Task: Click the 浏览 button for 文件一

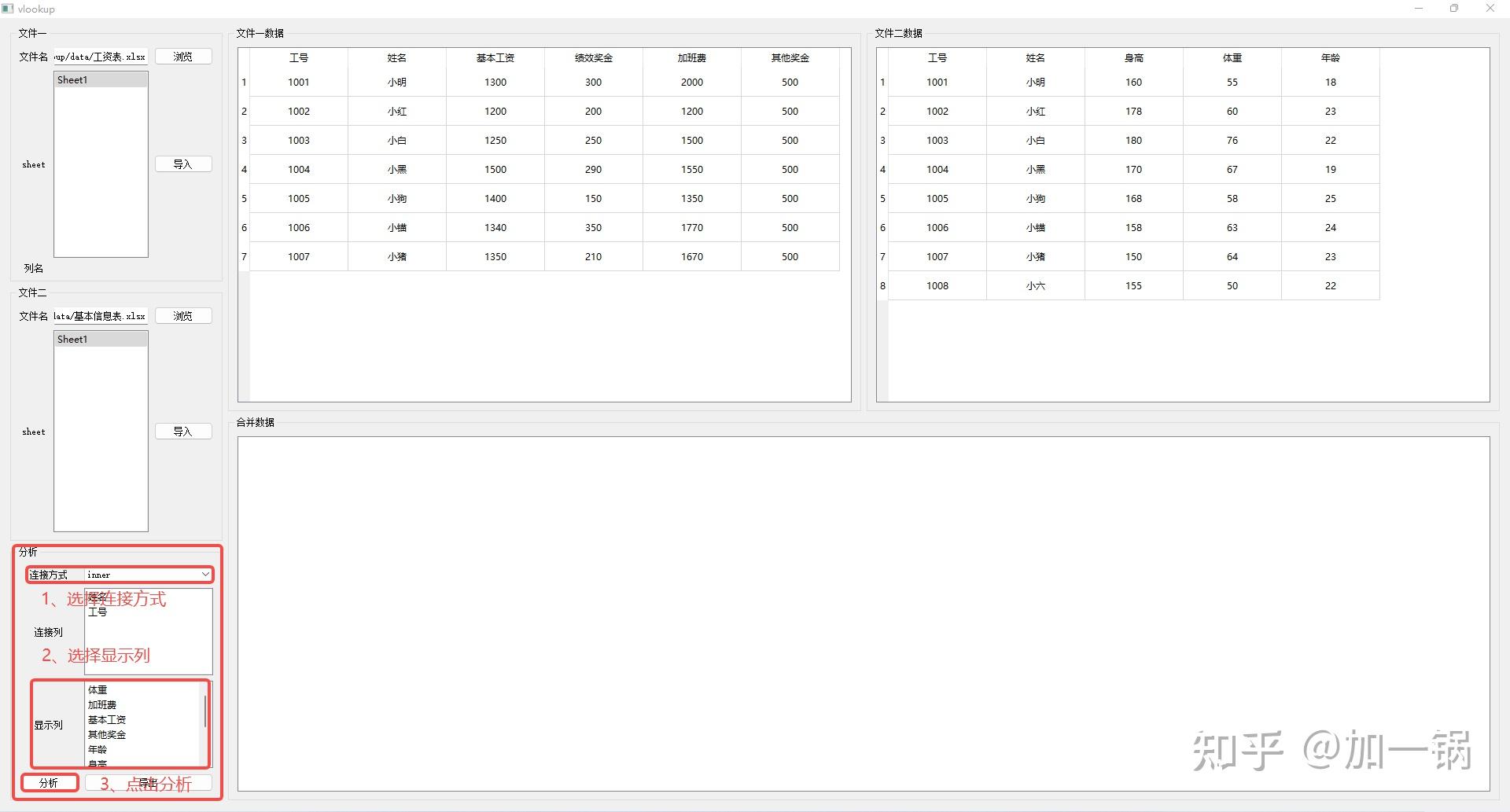Action: 183,56
